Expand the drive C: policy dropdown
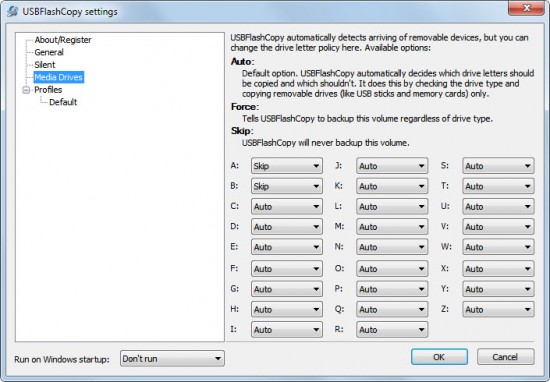Viewport: 550px width, 382px height. pos(287,206)
